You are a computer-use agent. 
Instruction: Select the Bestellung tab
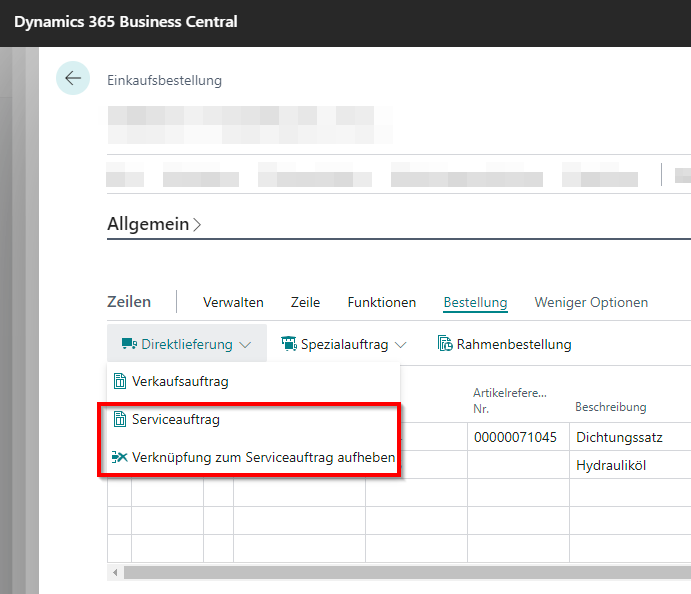475,302
